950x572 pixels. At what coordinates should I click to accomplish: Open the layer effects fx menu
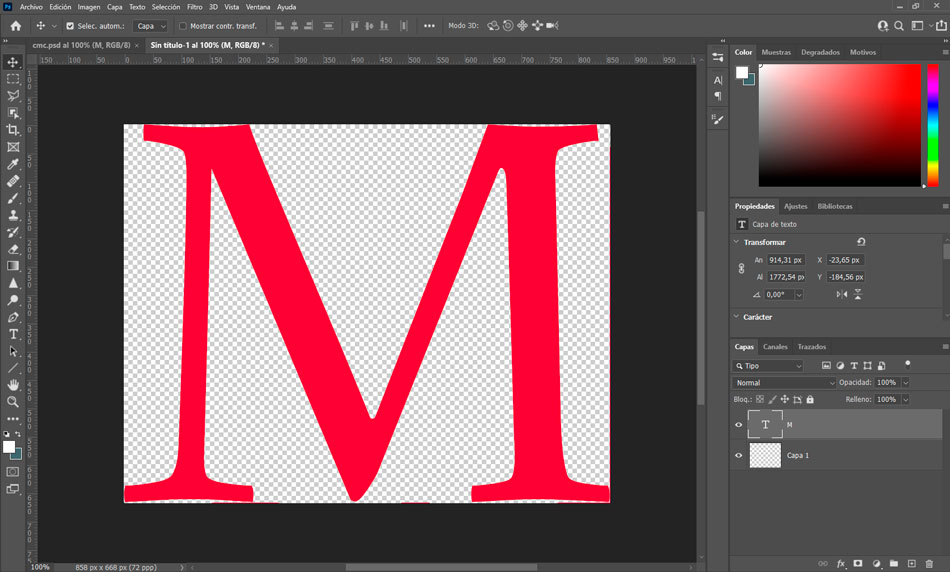pos(841,564)
